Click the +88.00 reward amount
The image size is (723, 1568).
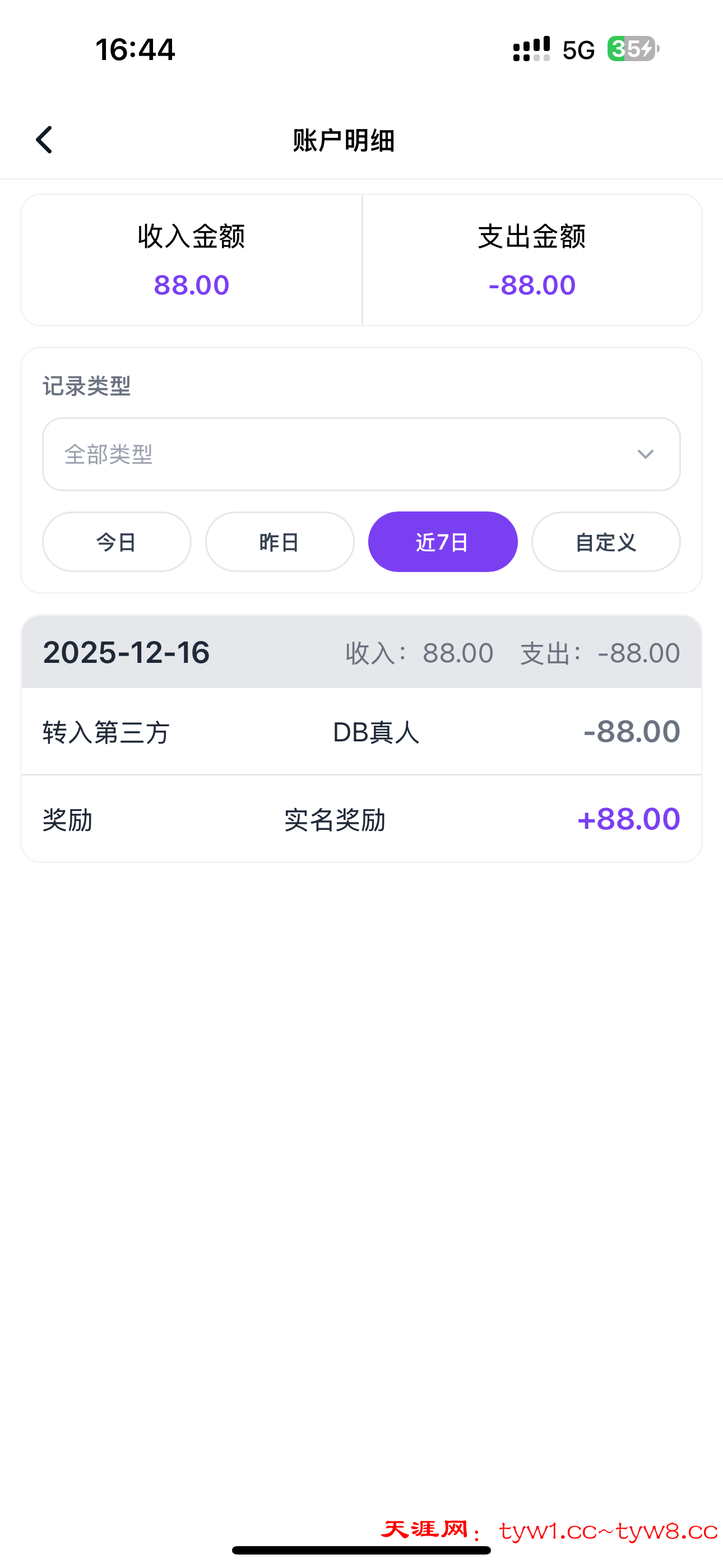pos(628,819)
